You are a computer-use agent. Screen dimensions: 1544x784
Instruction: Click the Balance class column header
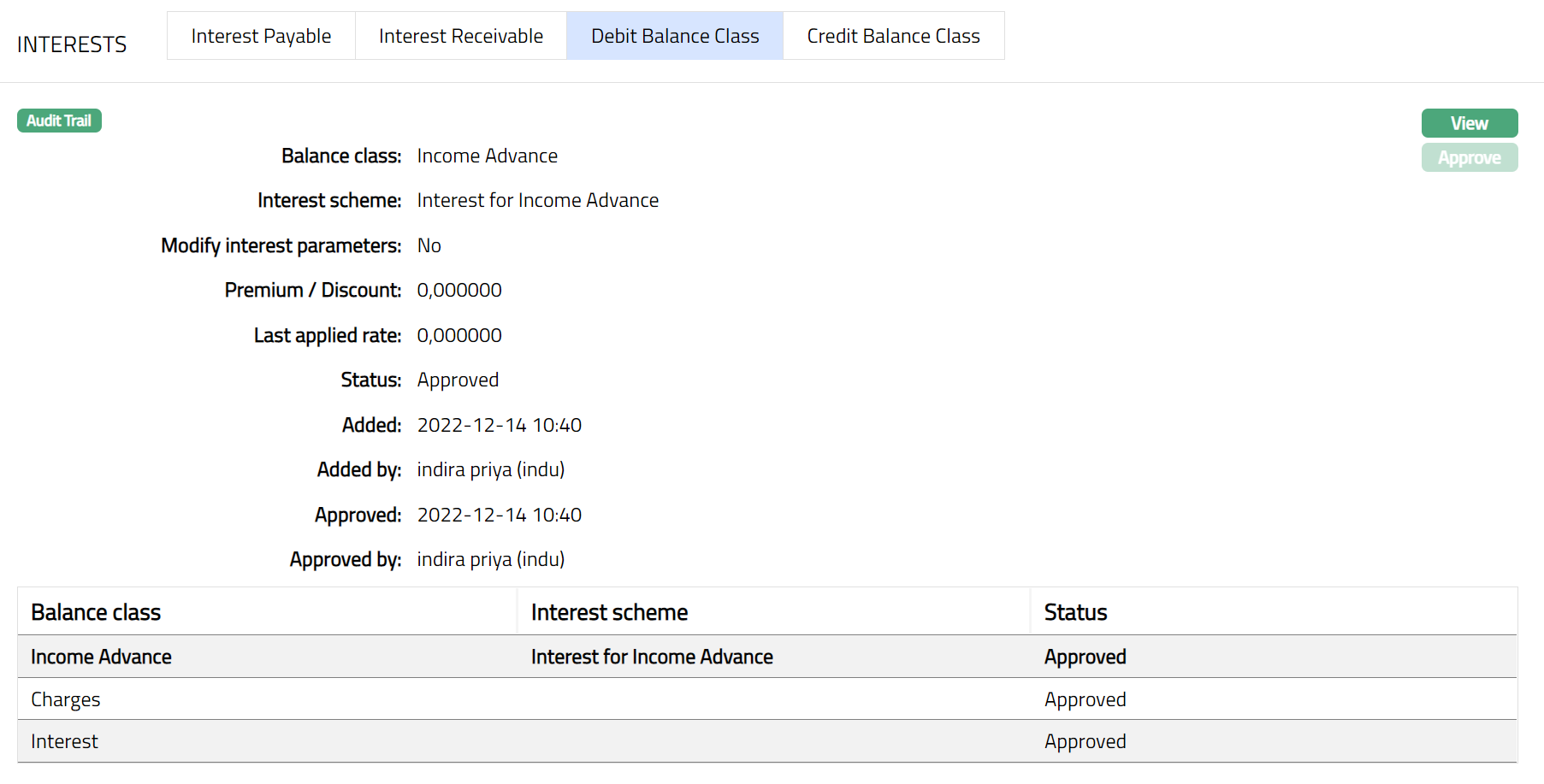pos(96,612)
